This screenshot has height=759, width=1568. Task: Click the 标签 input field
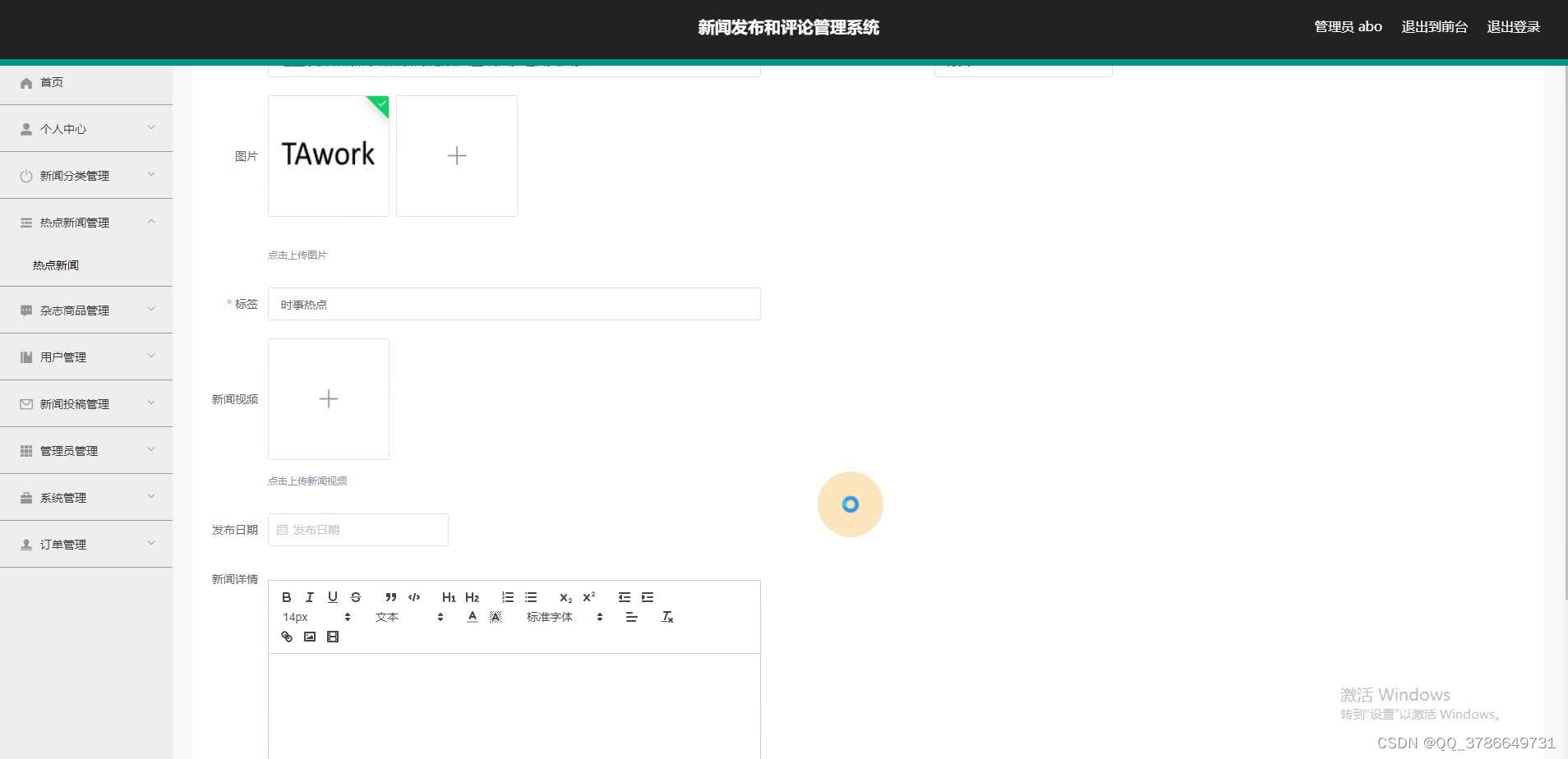tap(514, 304)
